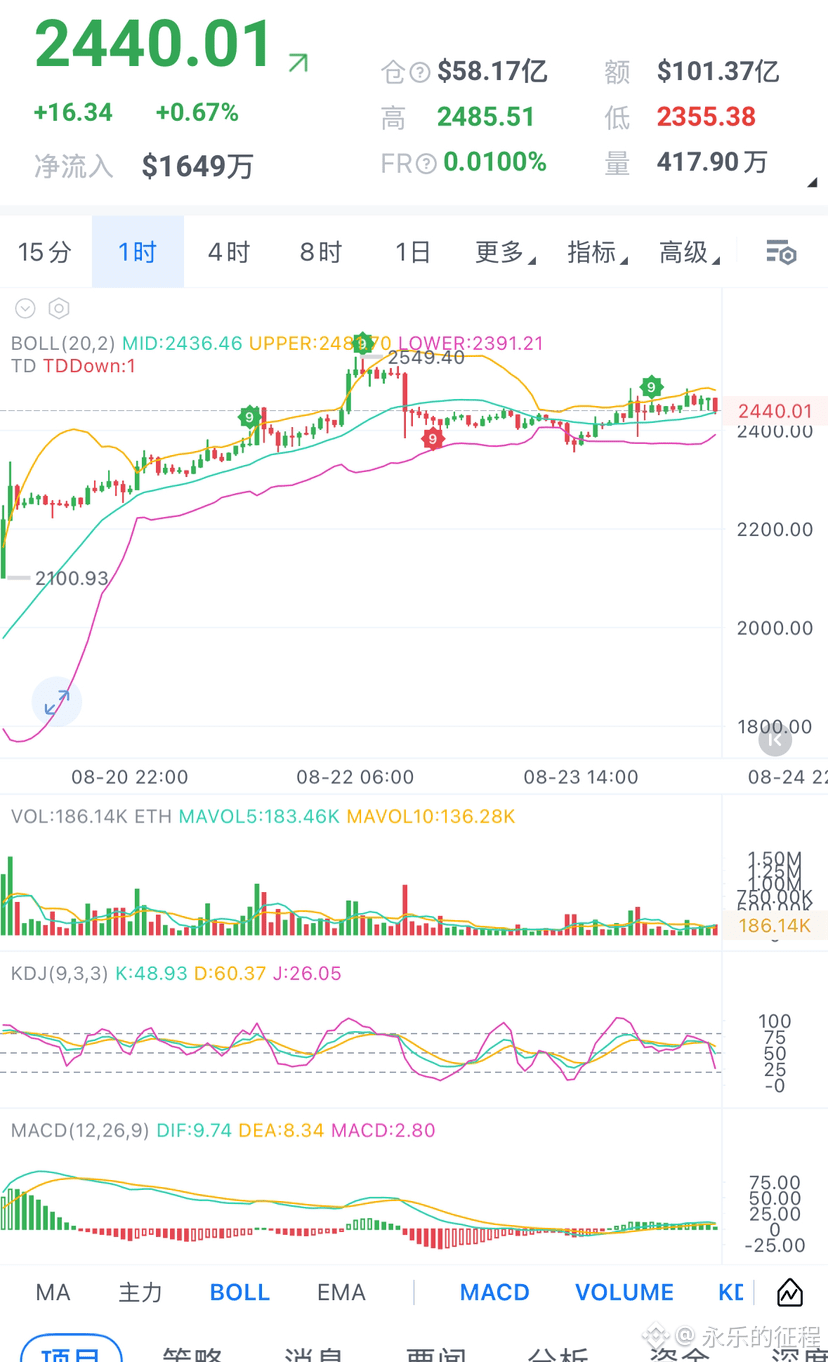The width and height of the screenshot is (828, 1362).
Task: Open the drawing tool icon beside the KD tab
Action: pyautogui.click(x=790, y=1292)
